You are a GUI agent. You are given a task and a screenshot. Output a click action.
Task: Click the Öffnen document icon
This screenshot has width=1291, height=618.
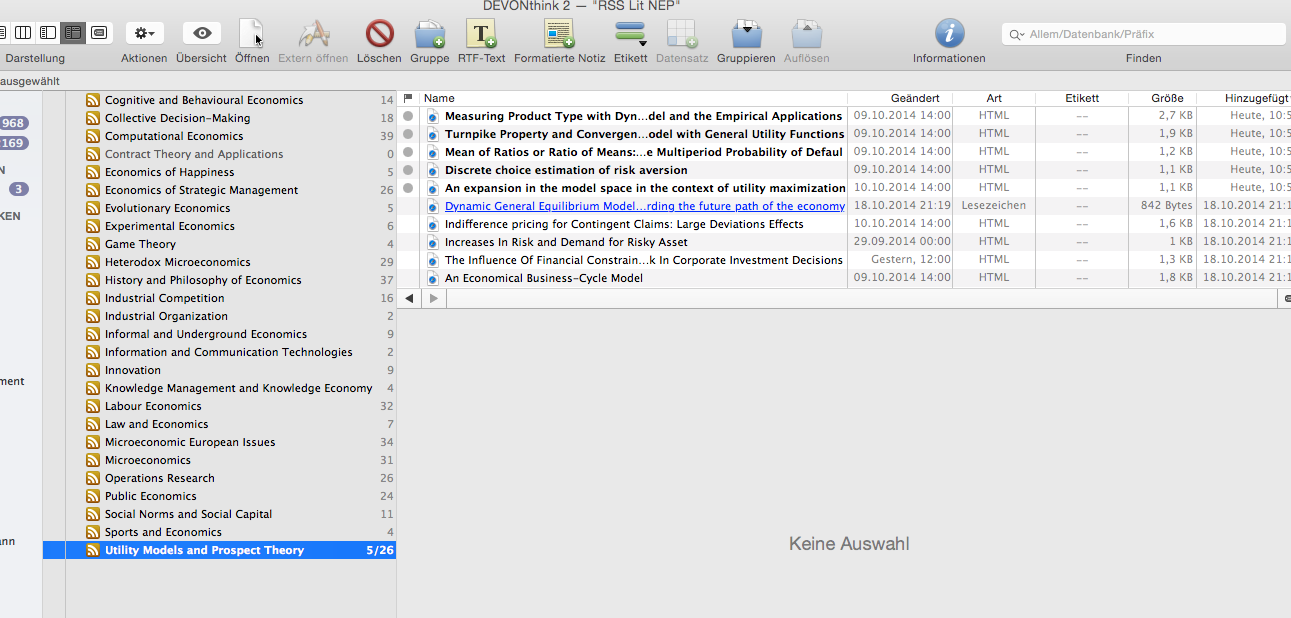click(x=252, y=35)
